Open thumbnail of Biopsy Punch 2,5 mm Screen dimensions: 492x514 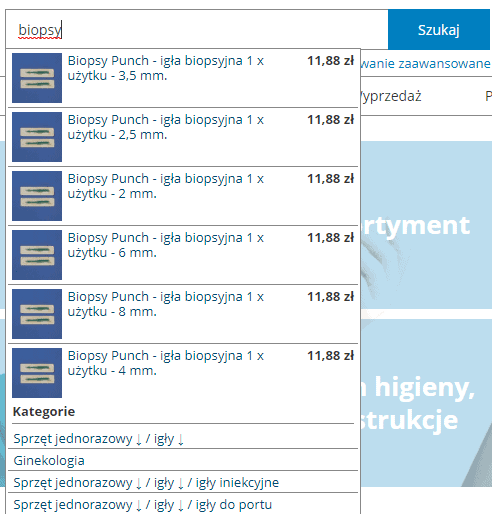[37, 137]
